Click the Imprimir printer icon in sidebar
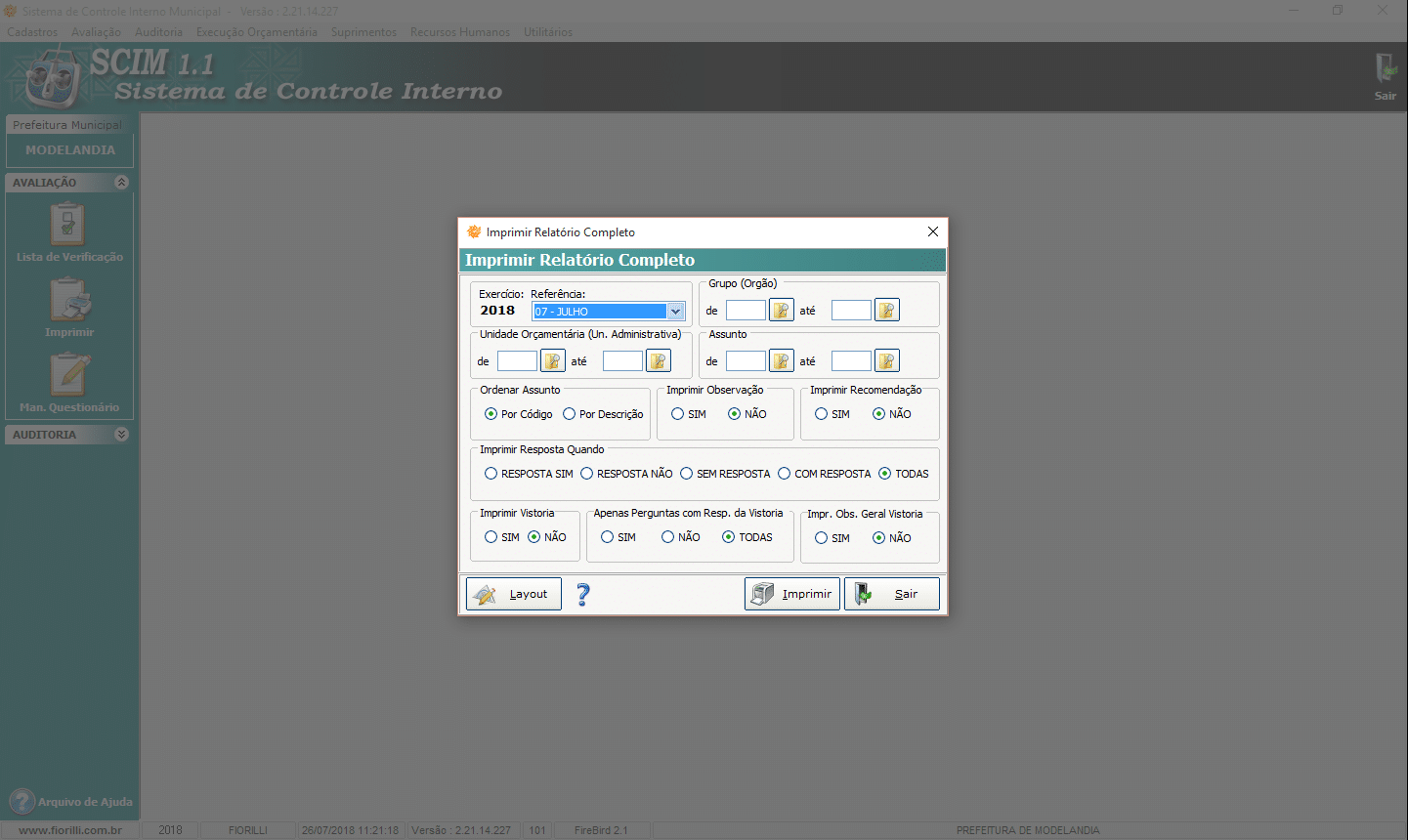Viewport: 1408px width, 840px height. pos(69,301)
